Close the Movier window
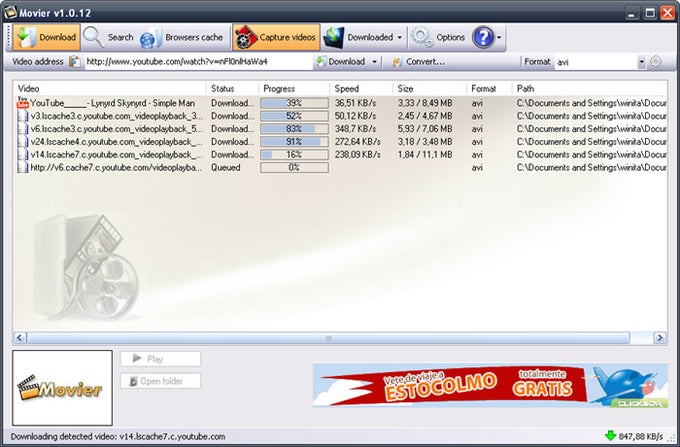Viewport: 680px width, 447px height. (667, 13)
